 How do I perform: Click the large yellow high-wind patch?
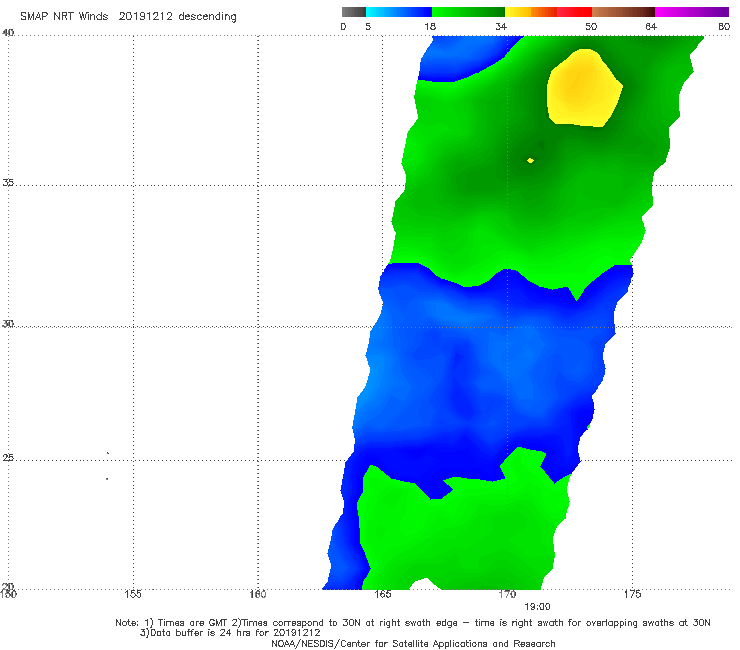584,88
